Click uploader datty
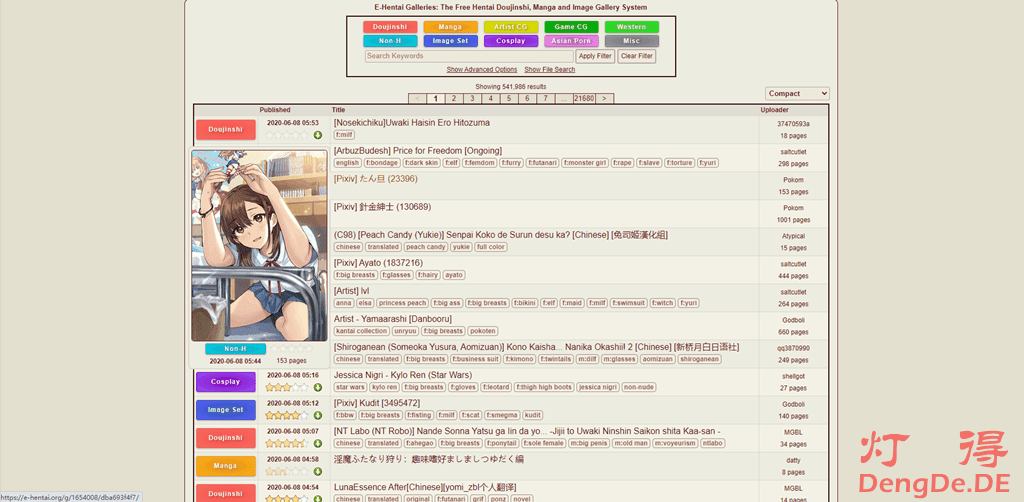Viewport: 1024px width, 502px height. click(x=793, y=460)
